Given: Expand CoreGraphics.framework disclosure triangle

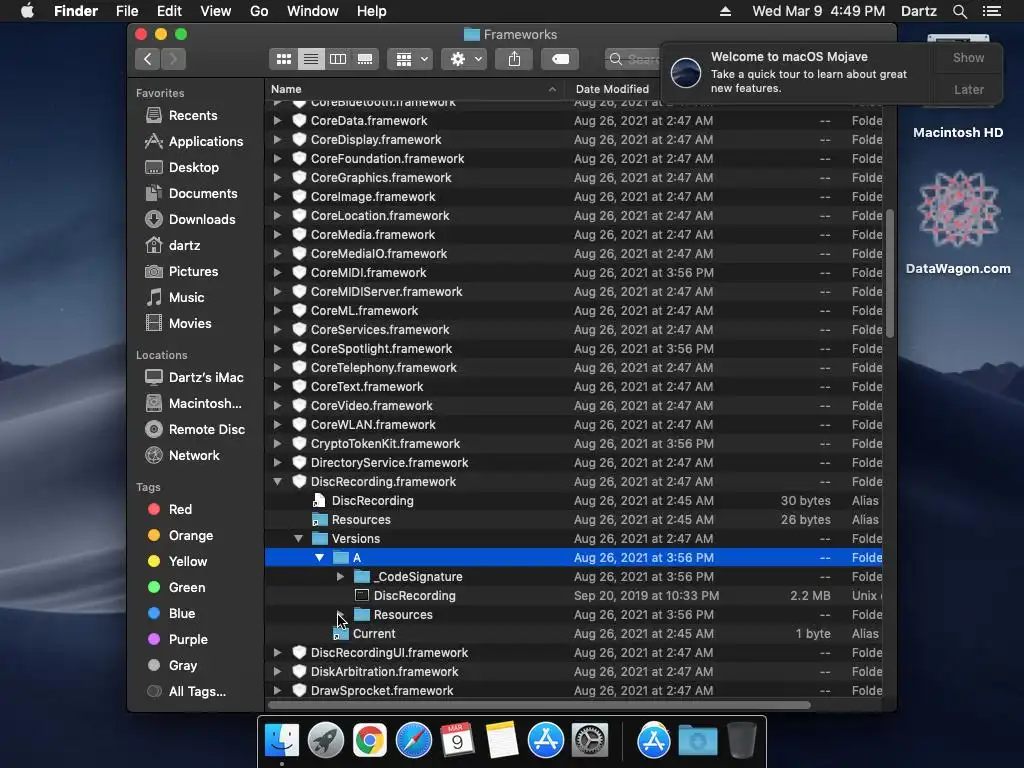Looking at the screenshot, I should 278,178.
